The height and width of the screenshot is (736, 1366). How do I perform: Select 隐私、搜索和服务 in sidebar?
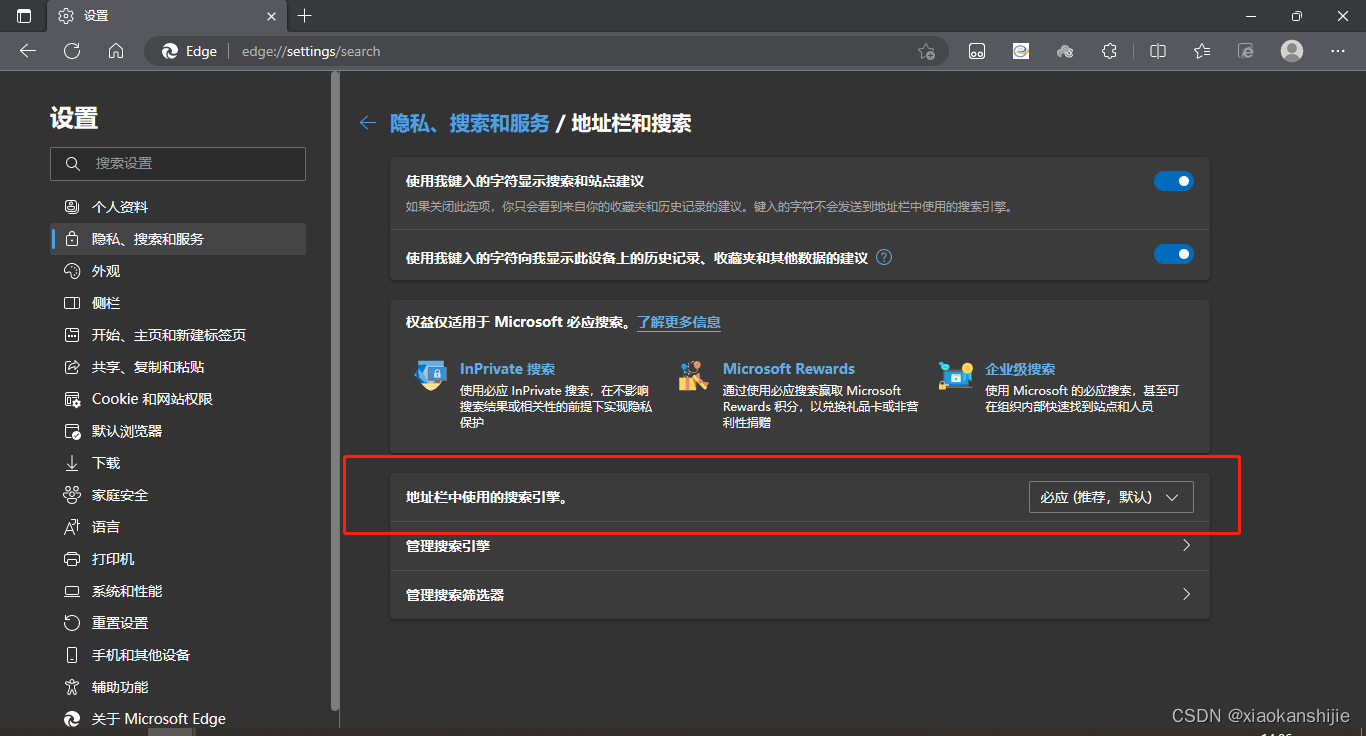coord(178,239)
